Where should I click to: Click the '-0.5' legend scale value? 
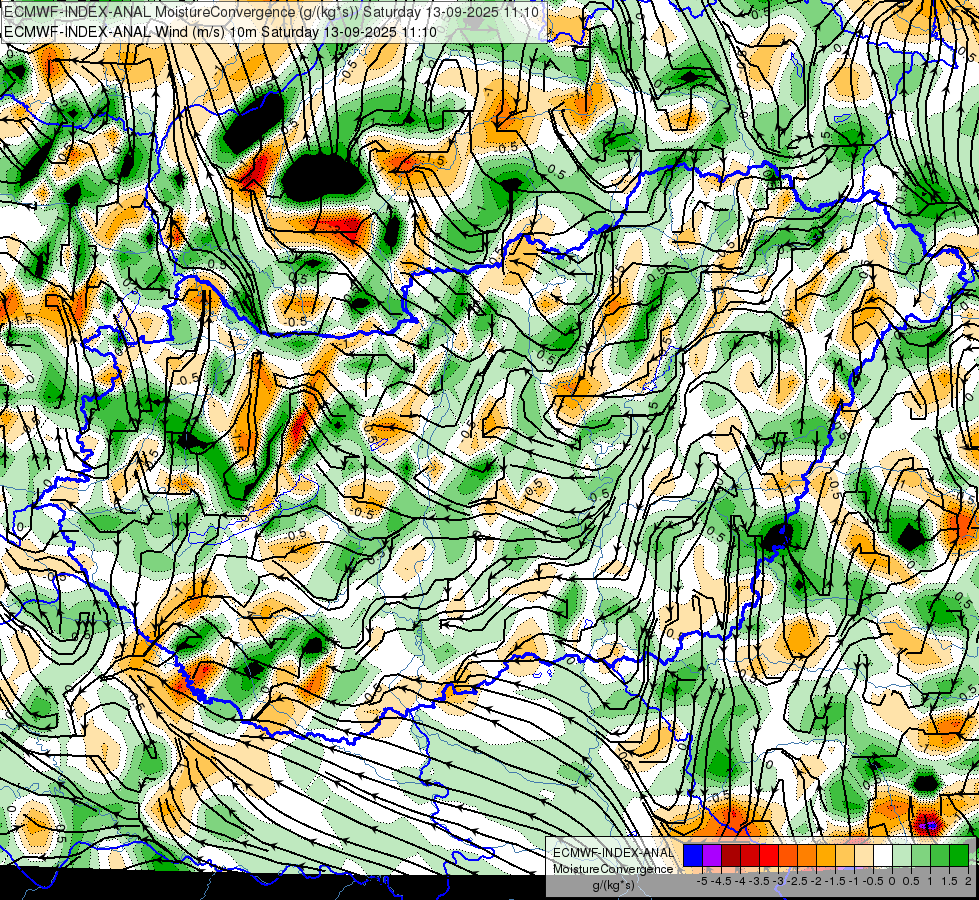point(873,881)
